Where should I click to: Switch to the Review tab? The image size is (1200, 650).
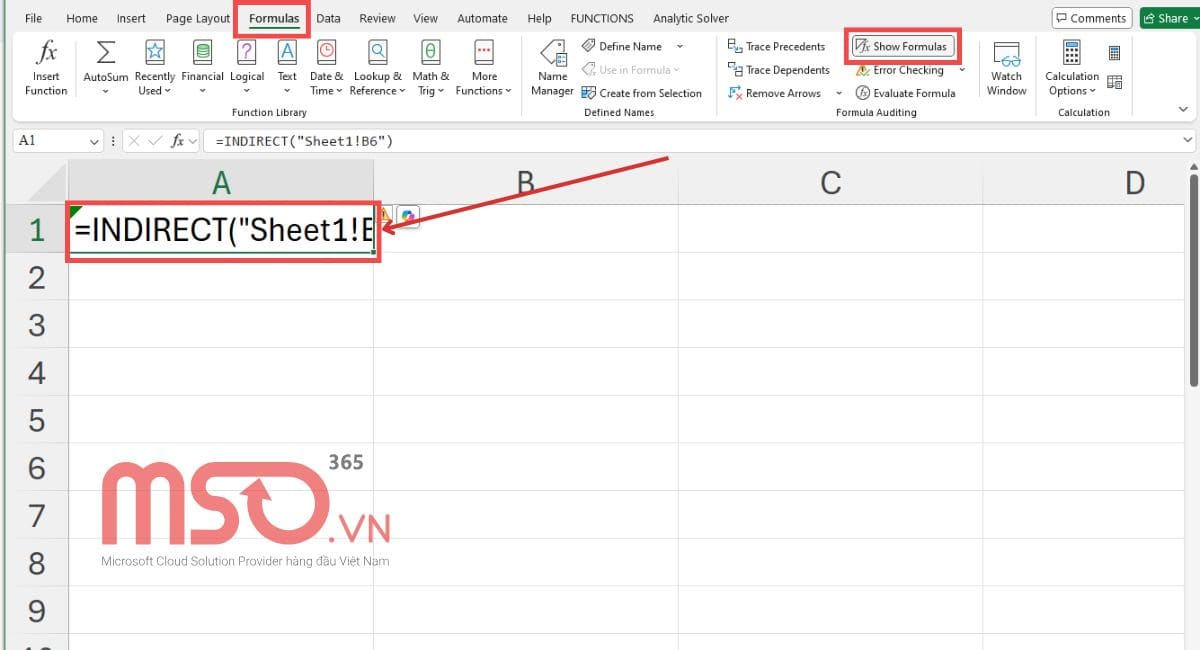coord(377,18)
